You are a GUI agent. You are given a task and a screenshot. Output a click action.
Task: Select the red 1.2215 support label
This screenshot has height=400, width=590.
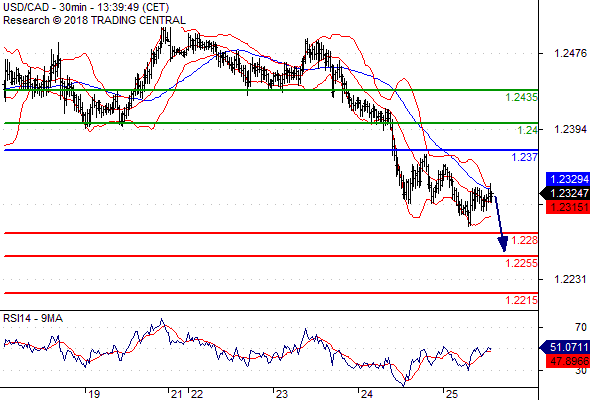pos(521,300)
